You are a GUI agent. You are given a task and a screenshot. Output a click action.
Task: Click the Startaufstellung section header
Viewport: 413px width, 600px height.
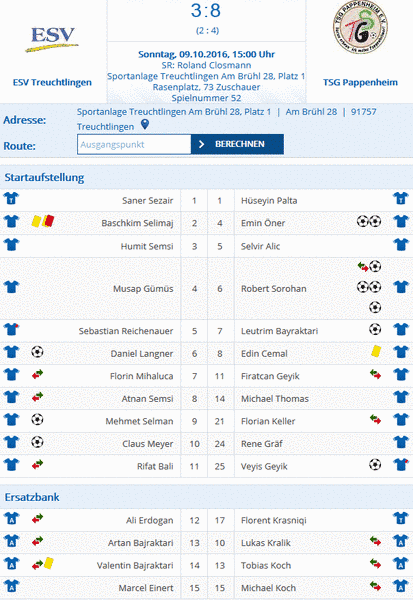click(206, 177)
